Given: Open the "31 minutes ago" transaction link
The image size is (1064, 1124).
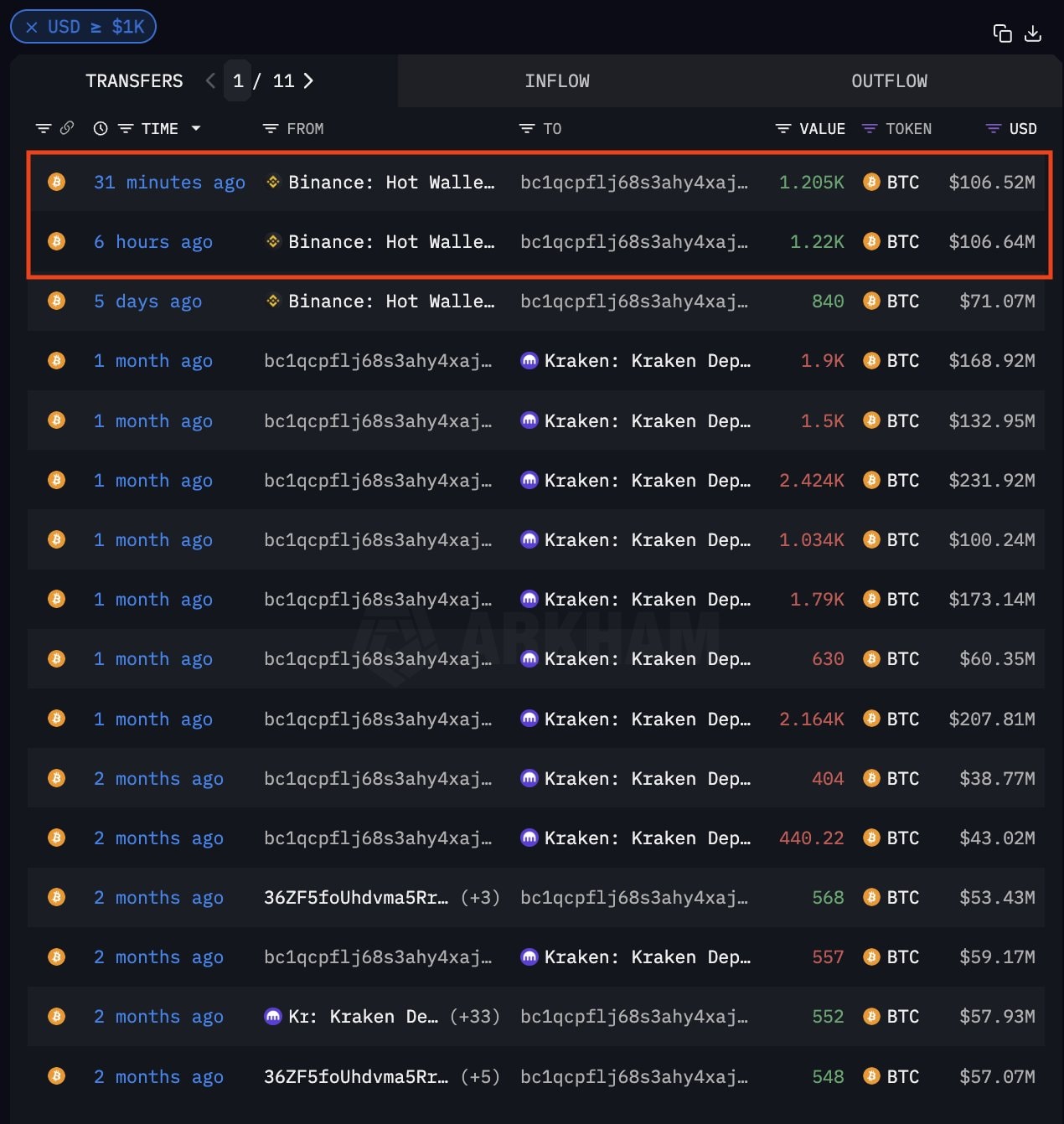Looking at the screenshot, I should (x=169, y=183).
